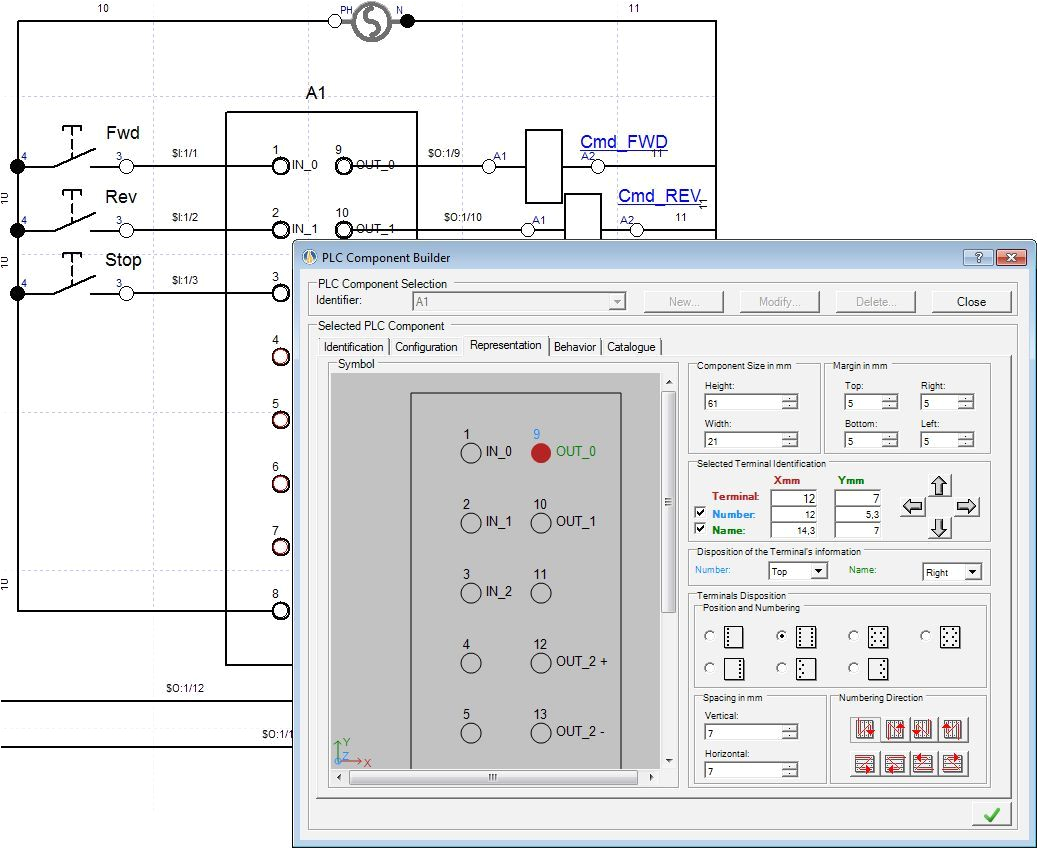The width and height of the screenshot is (1038, 849).
Task: Click the up arrow to move terminal identification
Action: [x=938, y=487]
